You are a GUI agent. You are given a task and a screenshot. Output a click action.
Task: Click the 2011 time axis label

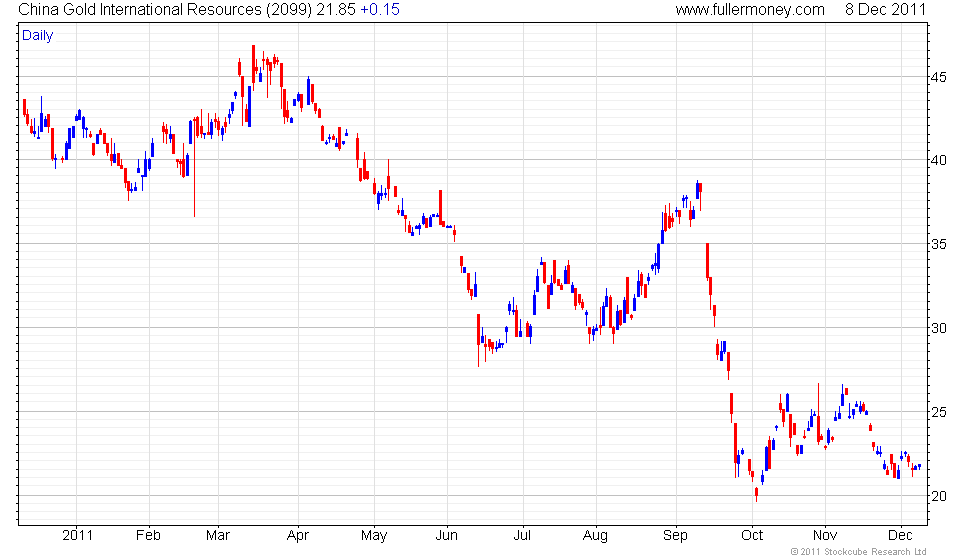click(x=78, y=536)
